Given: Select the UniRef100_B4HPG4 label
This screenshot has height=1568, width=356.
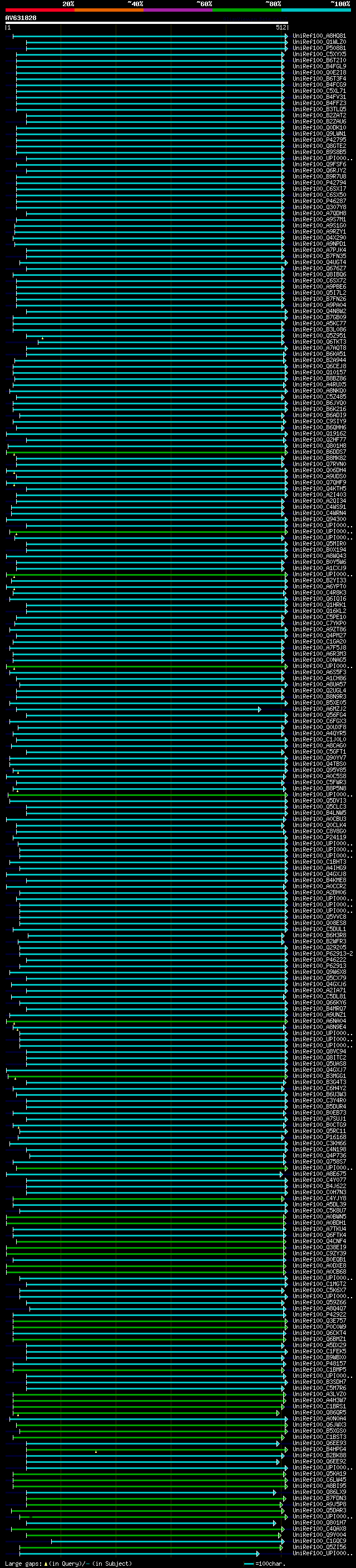Looking at the screenshot, I should coord(319,1449).
